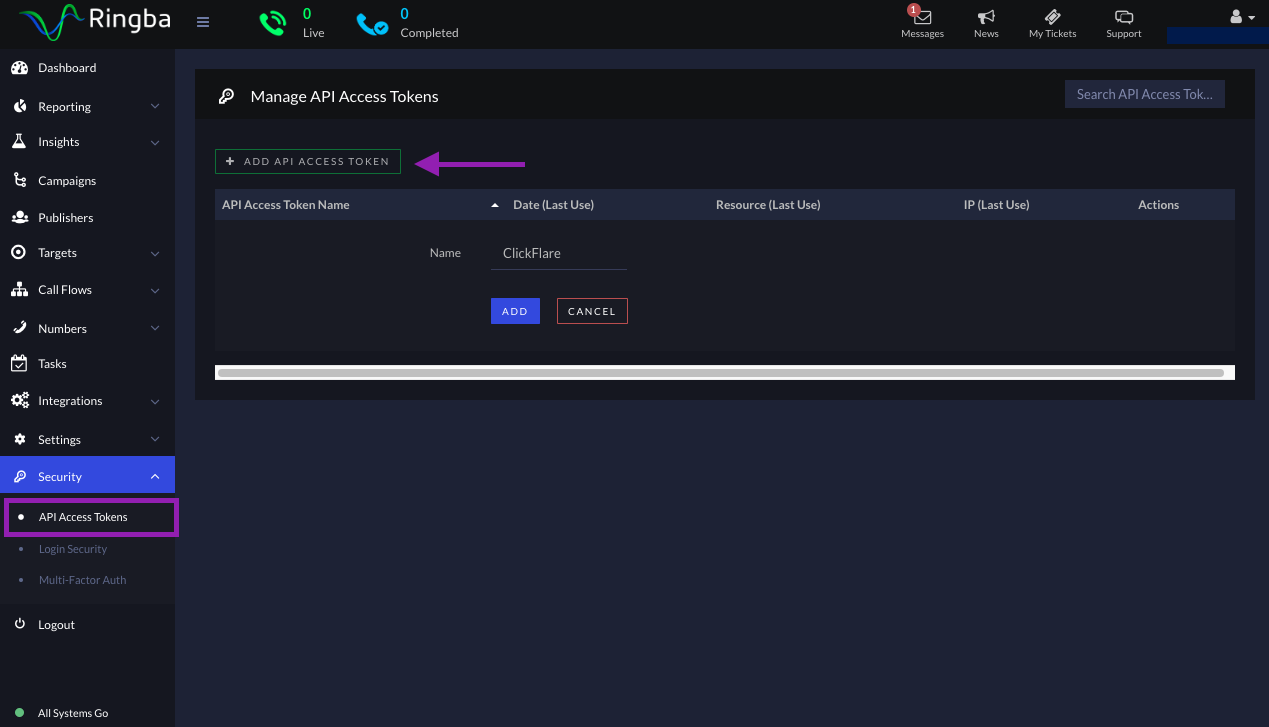This screenshot has width=1269, height=727.
Task: Click the Cancel button
Action: click(x=592, y=311)
